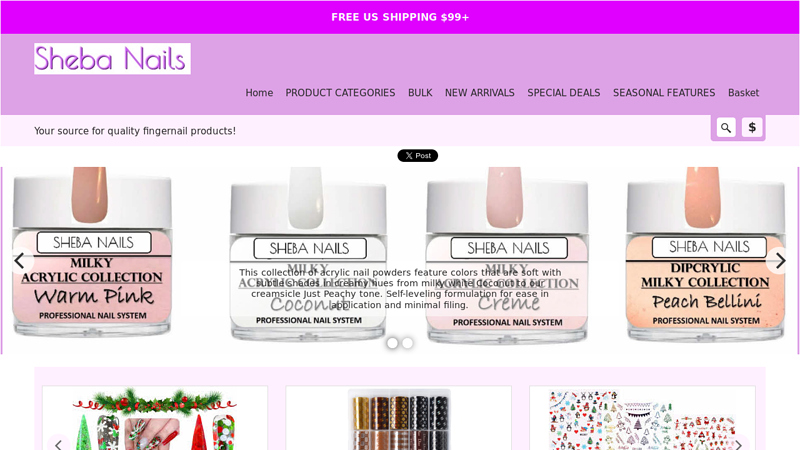Show next products in lower carousel
This screenshot has width=800, height=450.
click(738, 444)
